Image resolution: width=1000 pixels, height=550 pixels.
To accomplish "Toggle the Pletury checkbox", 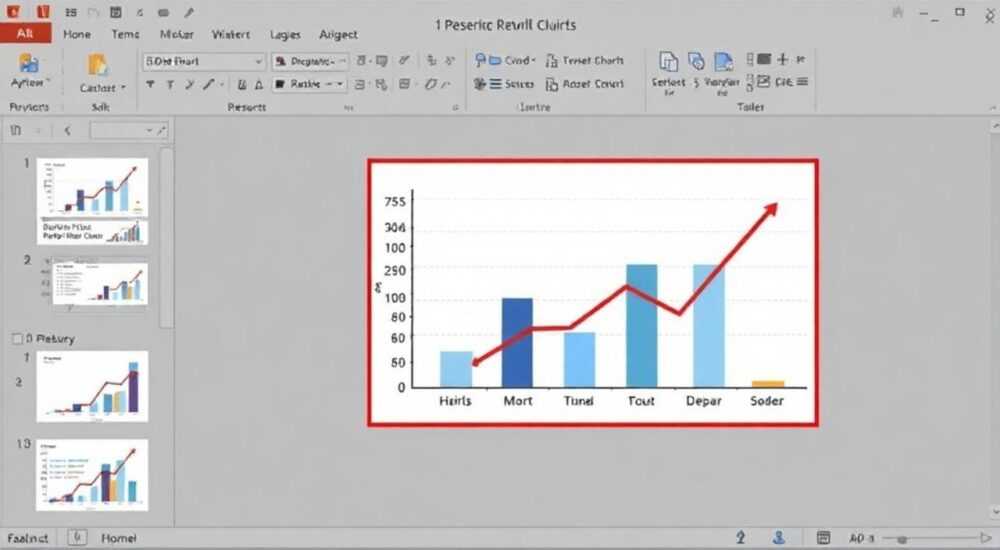I will (x=17, y=338).
